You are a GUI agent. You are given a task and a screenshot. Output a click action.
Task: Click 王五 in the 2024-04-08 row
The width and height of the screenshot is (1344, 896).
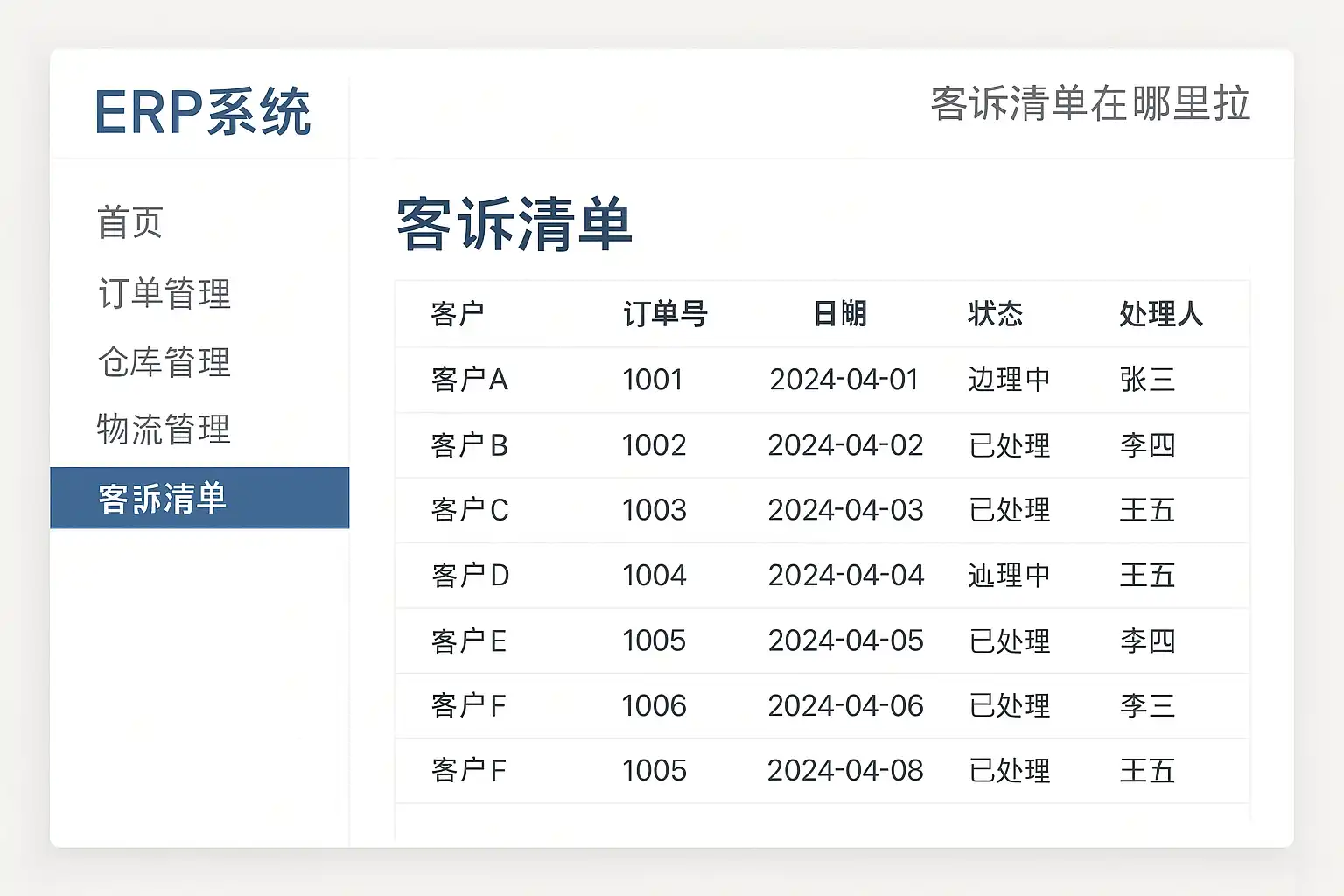point(1147,771)
